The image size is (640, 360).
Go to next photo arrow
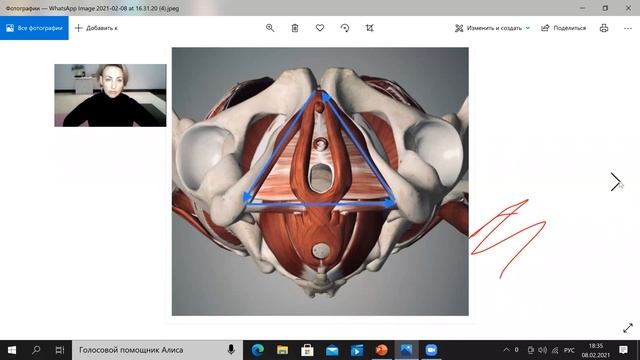pyautogui.click(x=616, y=182)
